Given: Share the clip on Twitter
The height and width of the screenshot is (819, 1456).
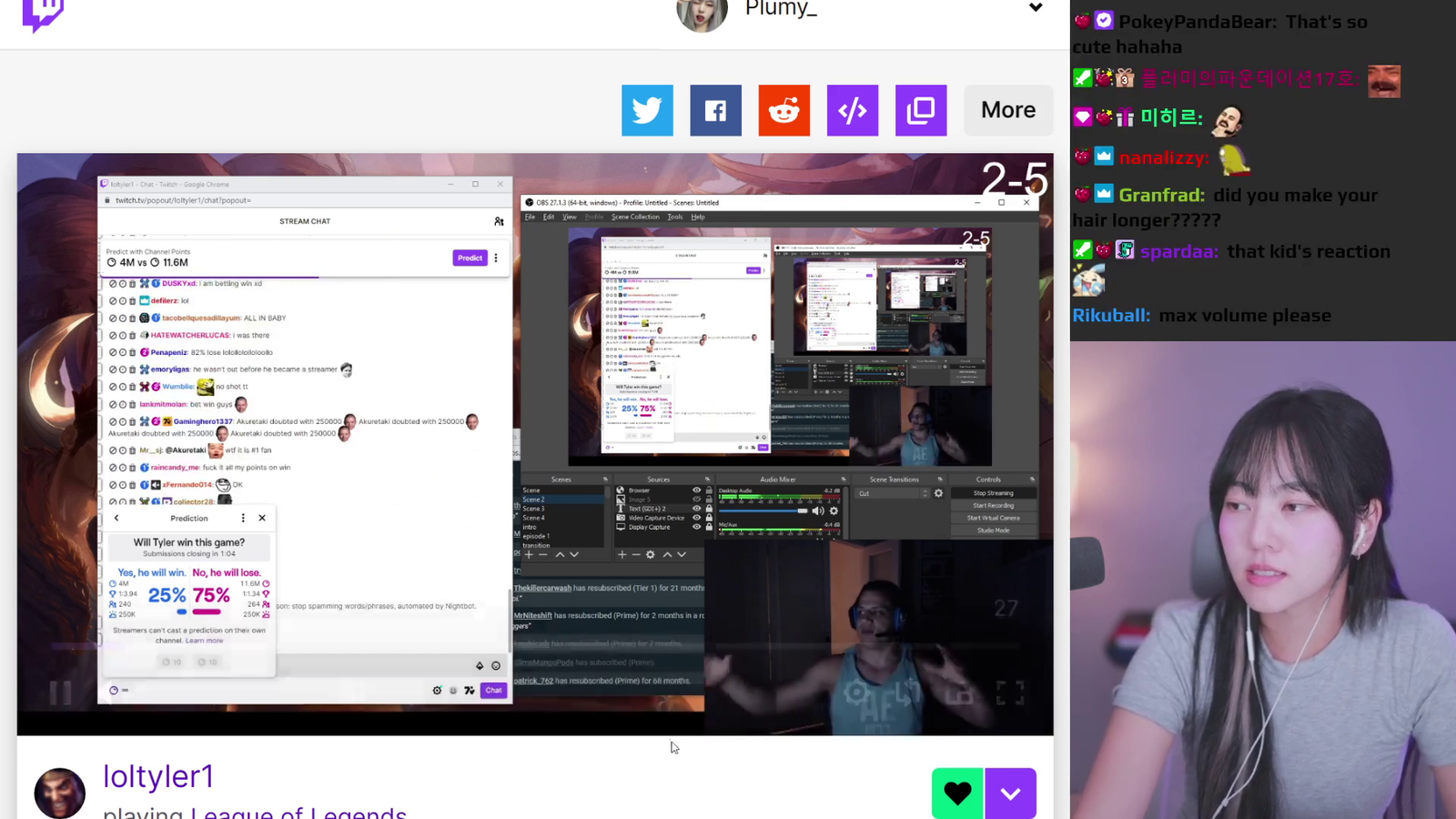Looking at the screenshot, I should point(647,110).
